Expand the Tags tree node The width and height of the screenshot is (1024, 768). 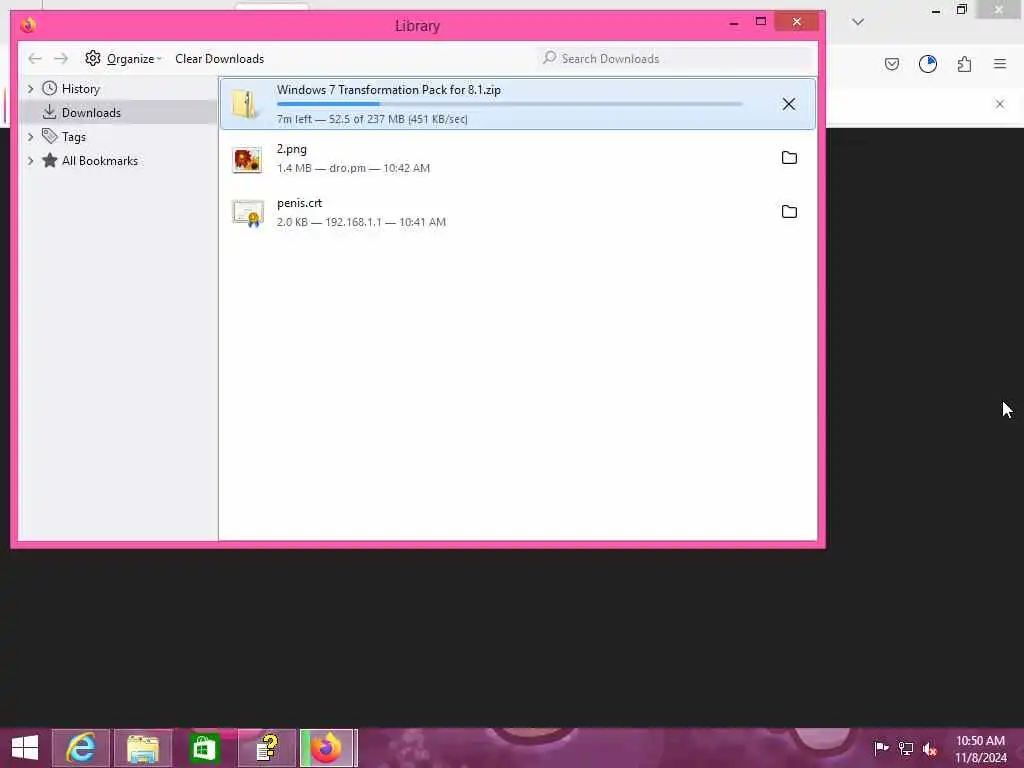coord(30,136)
